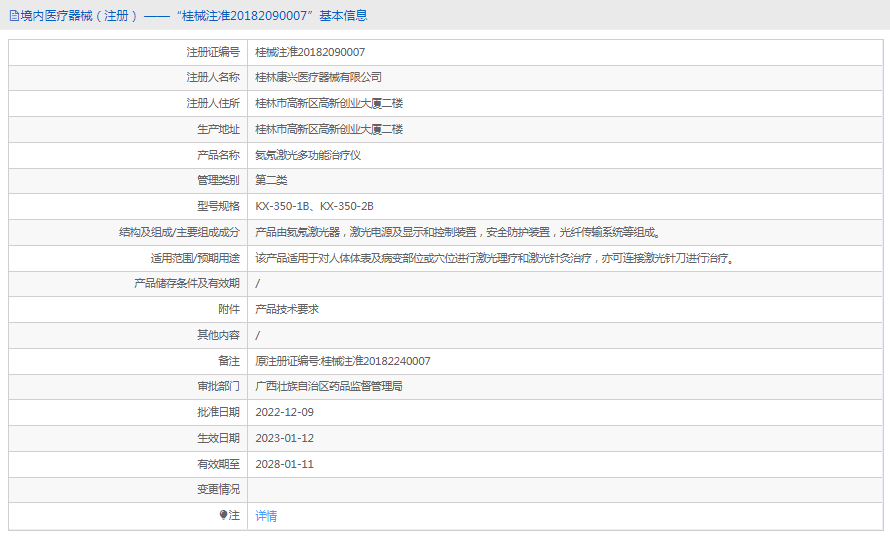Click the document icon beside 境内医疗器械 heading

[x=14, y=16]
